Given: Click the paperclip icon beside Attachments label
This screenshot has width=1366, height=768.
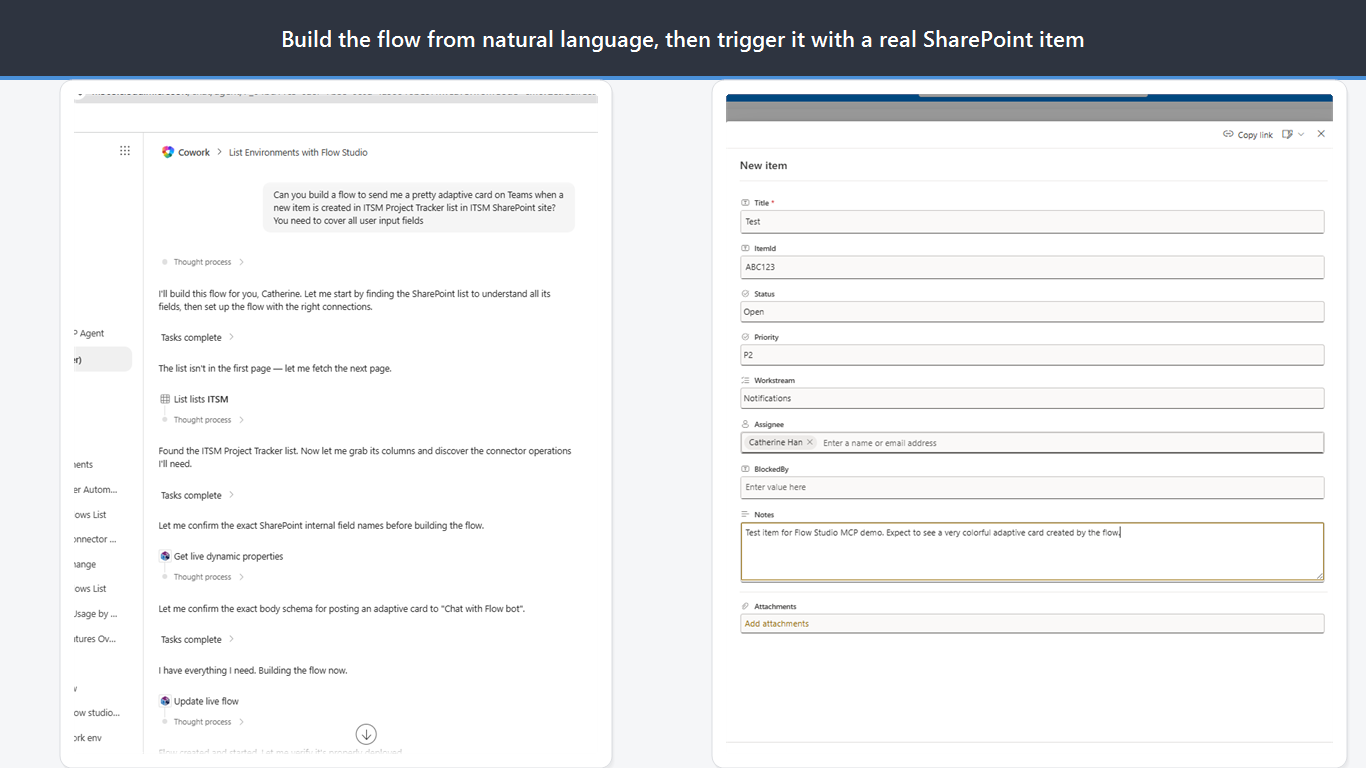Looking at the screenshot, I should 745,606.
